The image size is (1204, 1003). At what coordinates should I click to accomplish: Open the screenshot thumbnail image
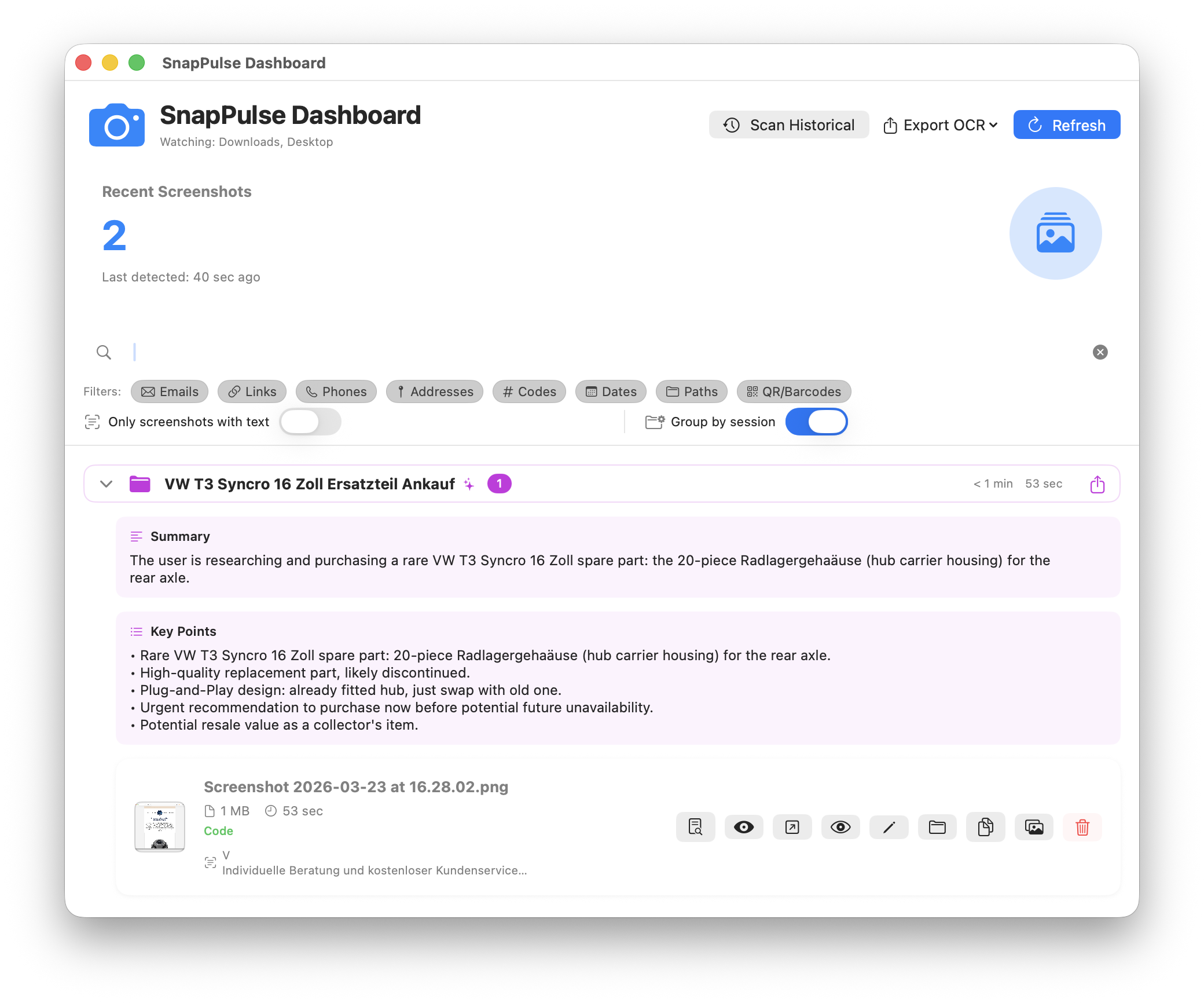[160, 827]
